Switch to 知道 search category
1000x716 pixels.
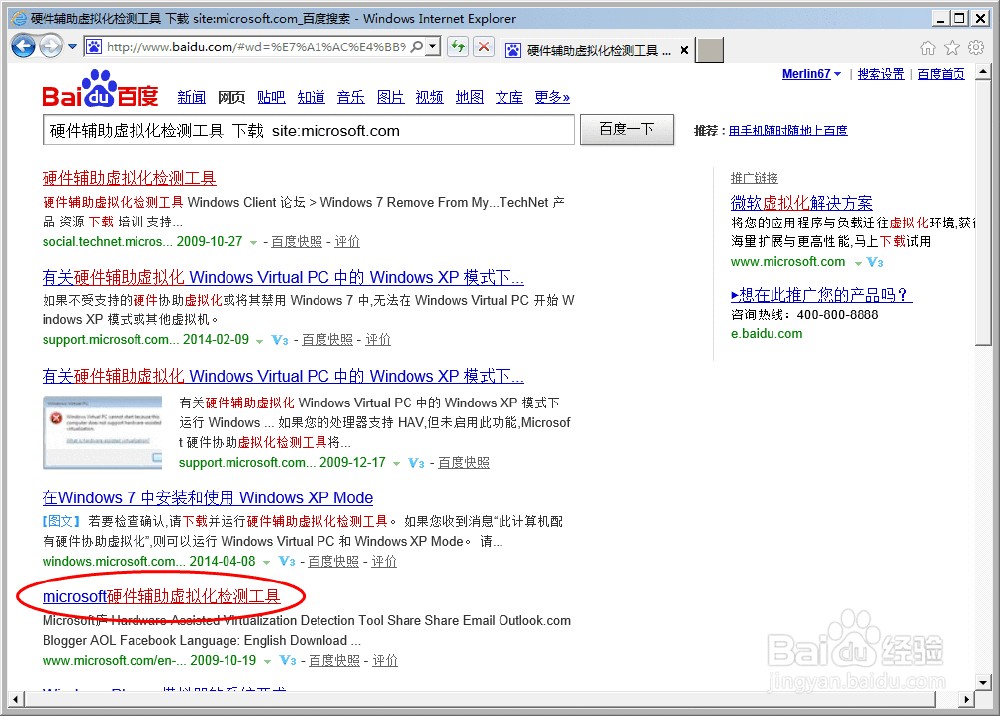point(311,97)
